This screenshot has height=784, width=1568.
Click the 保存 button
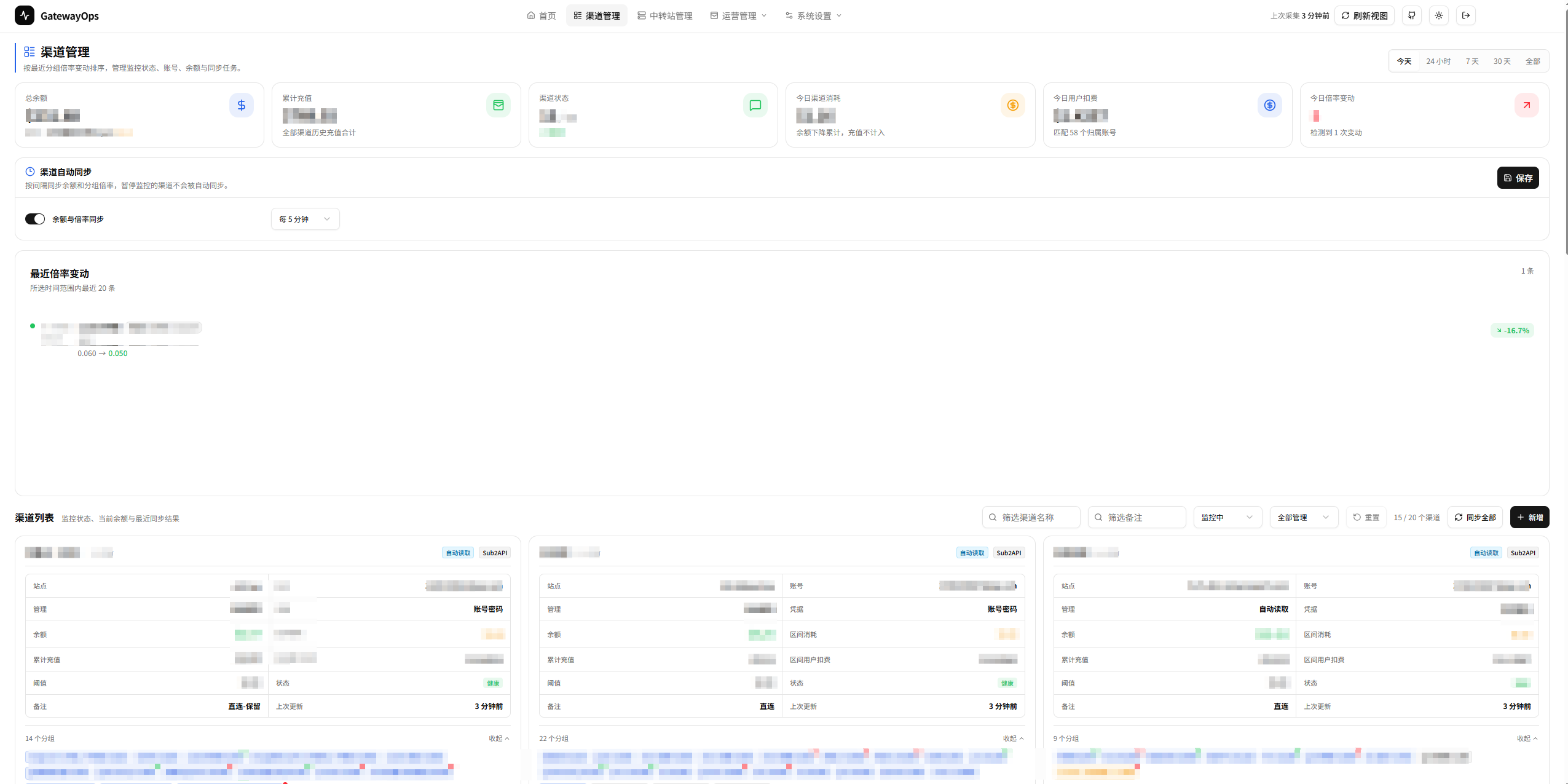tap(1518, 178)
